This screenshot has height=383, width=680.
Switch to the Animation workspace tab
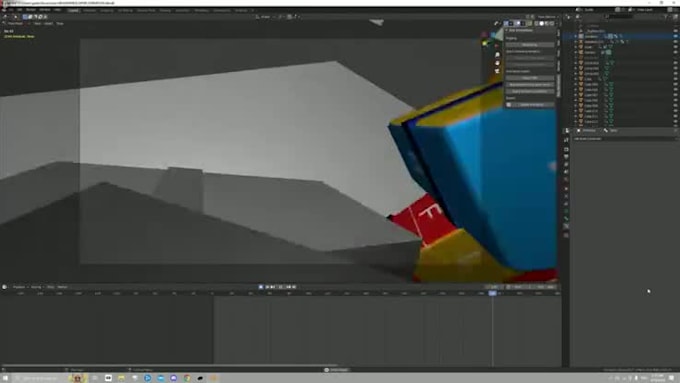pyautogui.click(x=182, y=10)
